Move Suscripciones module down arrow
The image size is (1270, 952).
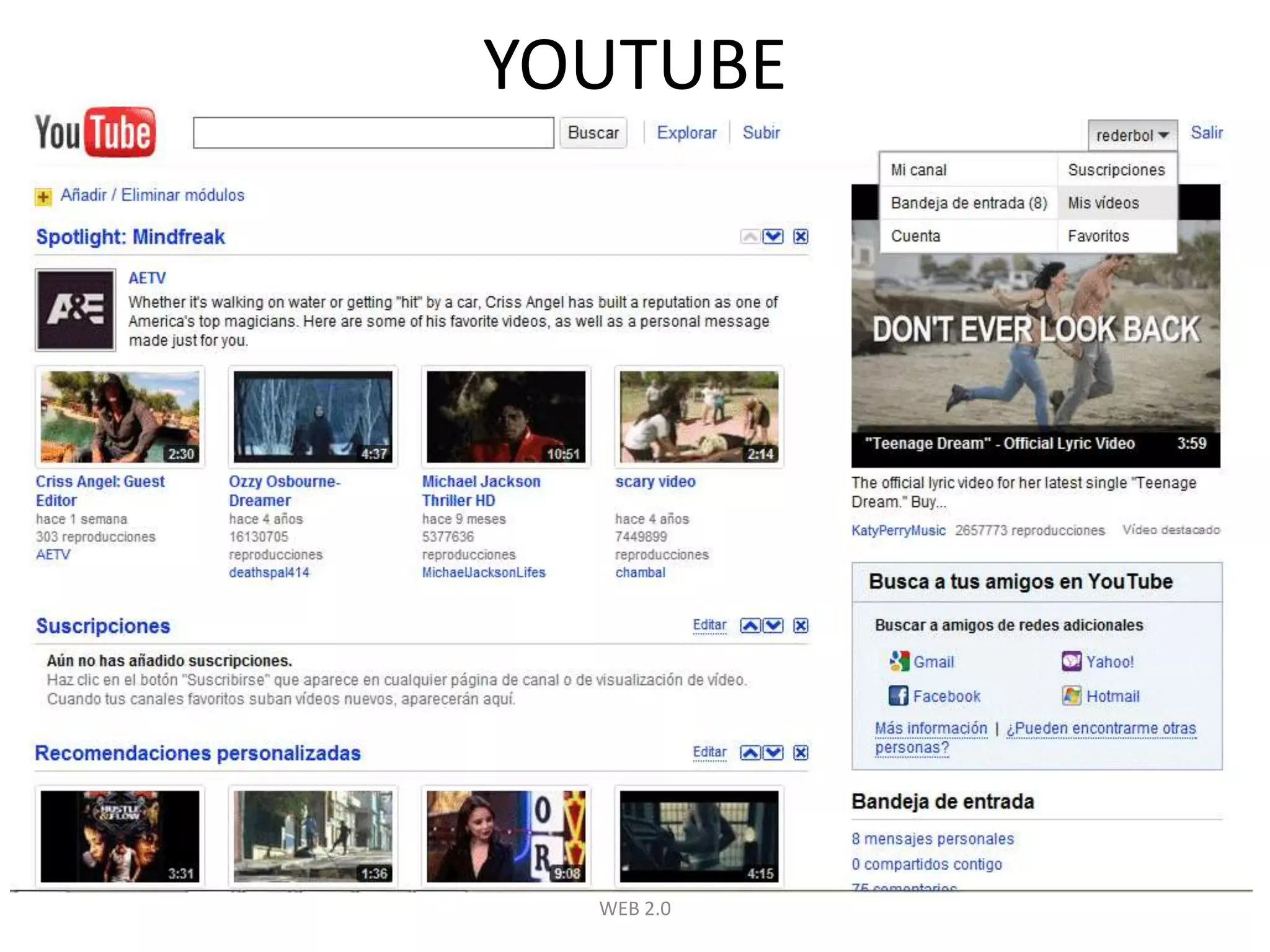[773, 625]
